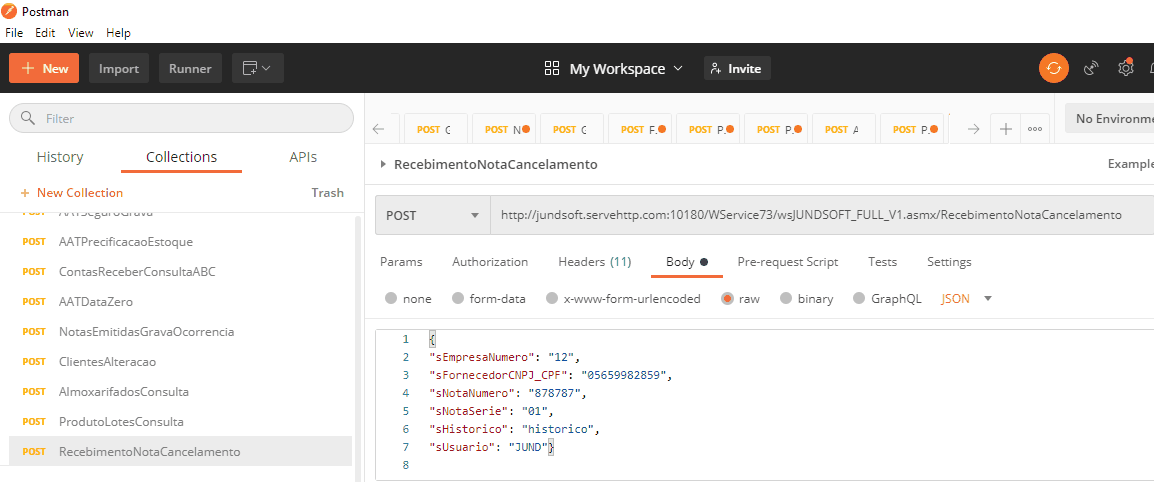This screenshot has width=1154, height=482.
Task: Click the Import button
Action: pyautogui.click(x=119, y=68)
